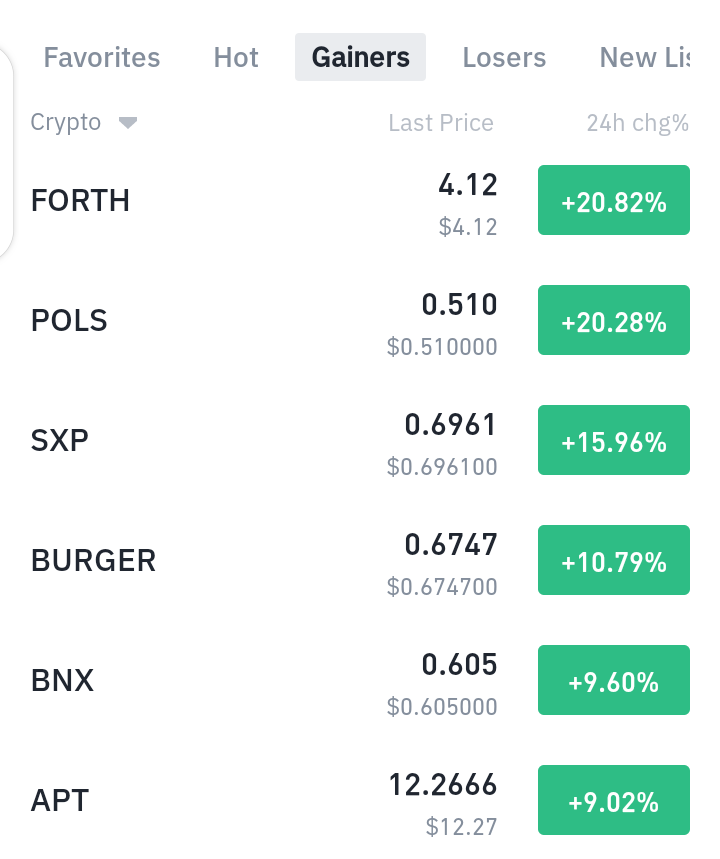Open the FORTH crypto row
This screenshot has height=859, width=720.
pyautogui.click(x=360, y=201)
